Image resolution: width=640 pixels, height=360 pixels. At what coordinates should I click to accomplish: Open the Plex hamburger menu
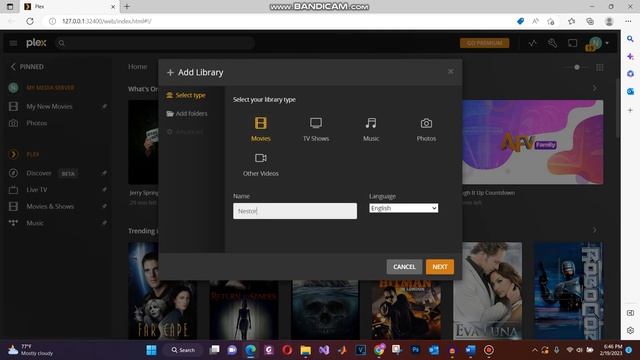(13, 43)
